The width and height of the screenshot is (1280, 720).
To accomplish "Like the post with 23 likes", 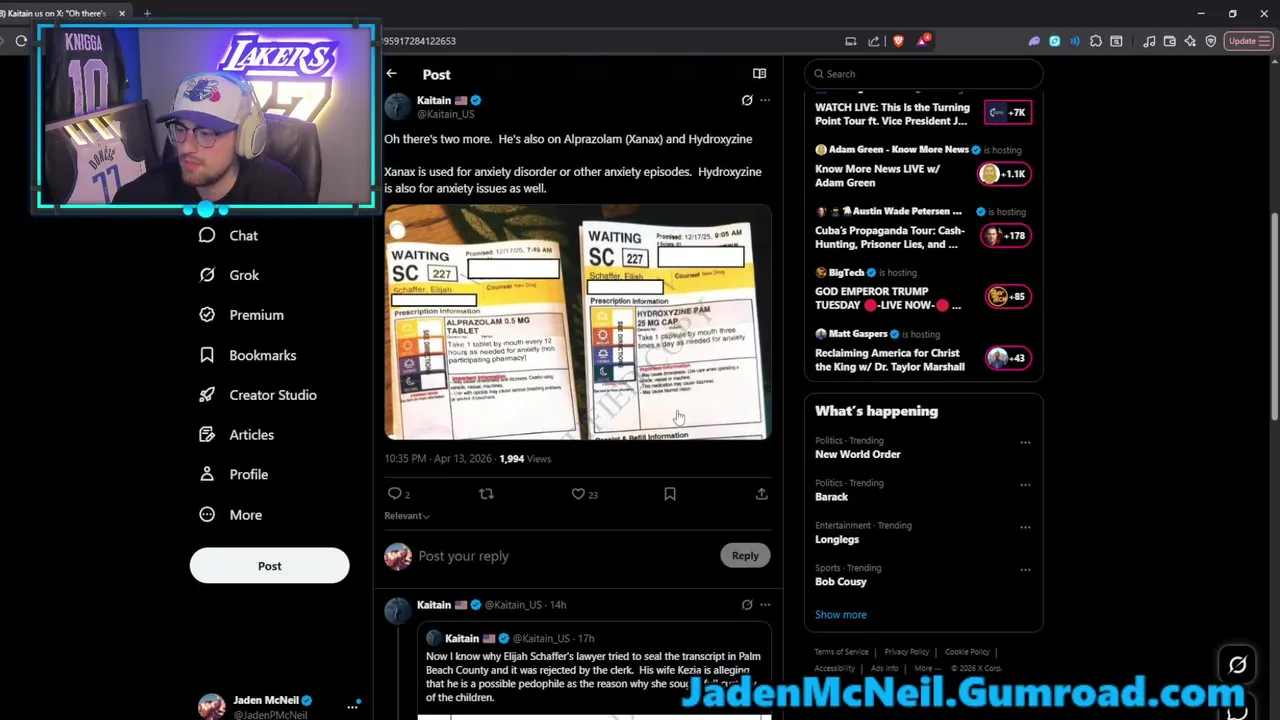I will click(x=583, y=494).
